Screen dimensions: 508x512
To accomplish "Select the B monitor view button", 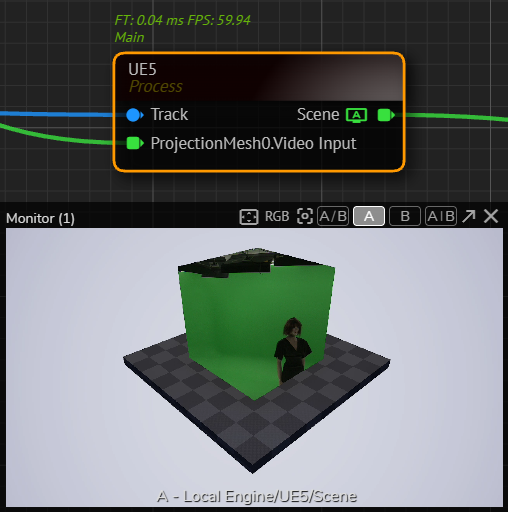I will (x=405, y=216).
